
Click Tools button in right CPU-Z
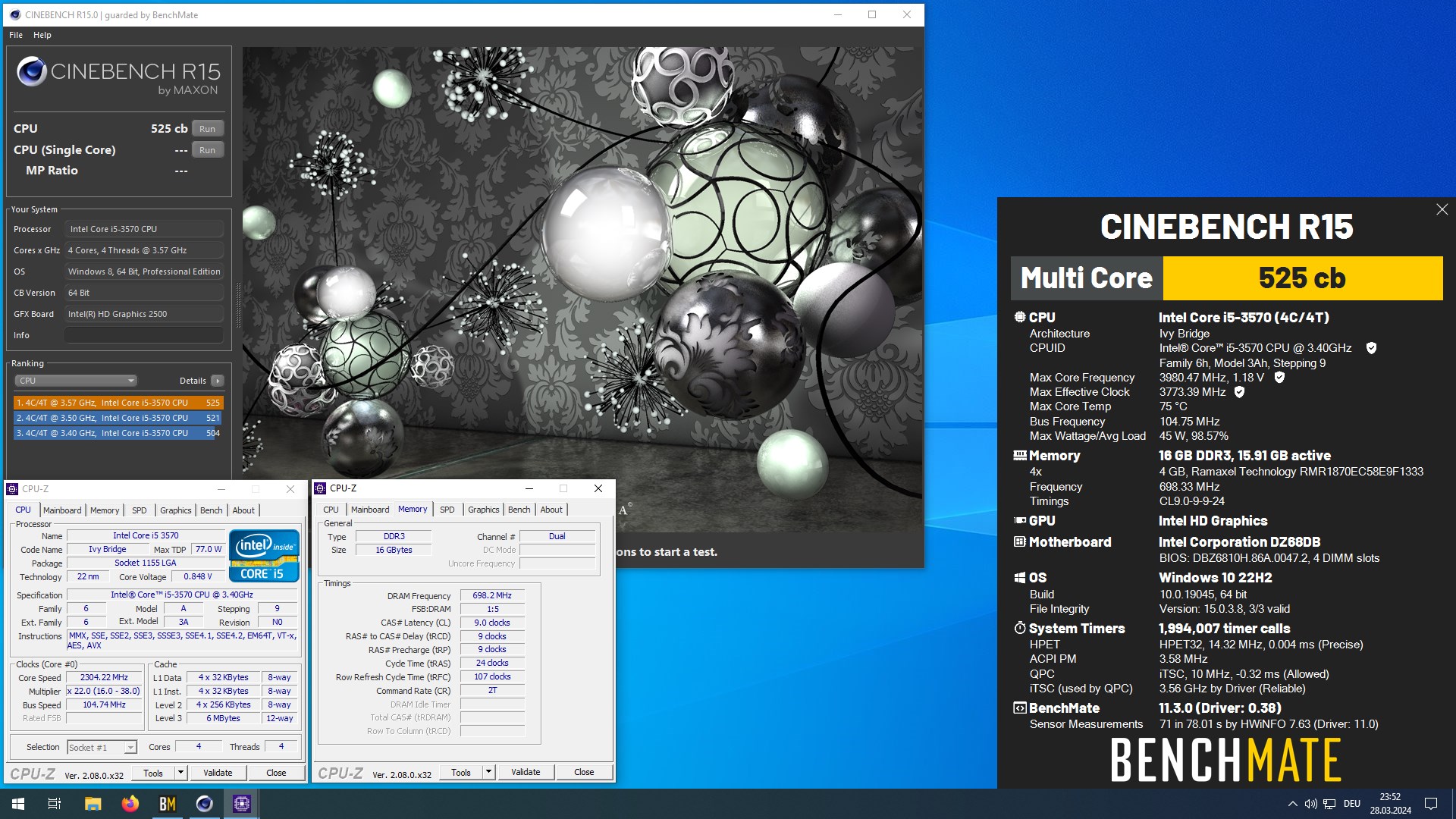pyautogui.click(x=461, y=772)
